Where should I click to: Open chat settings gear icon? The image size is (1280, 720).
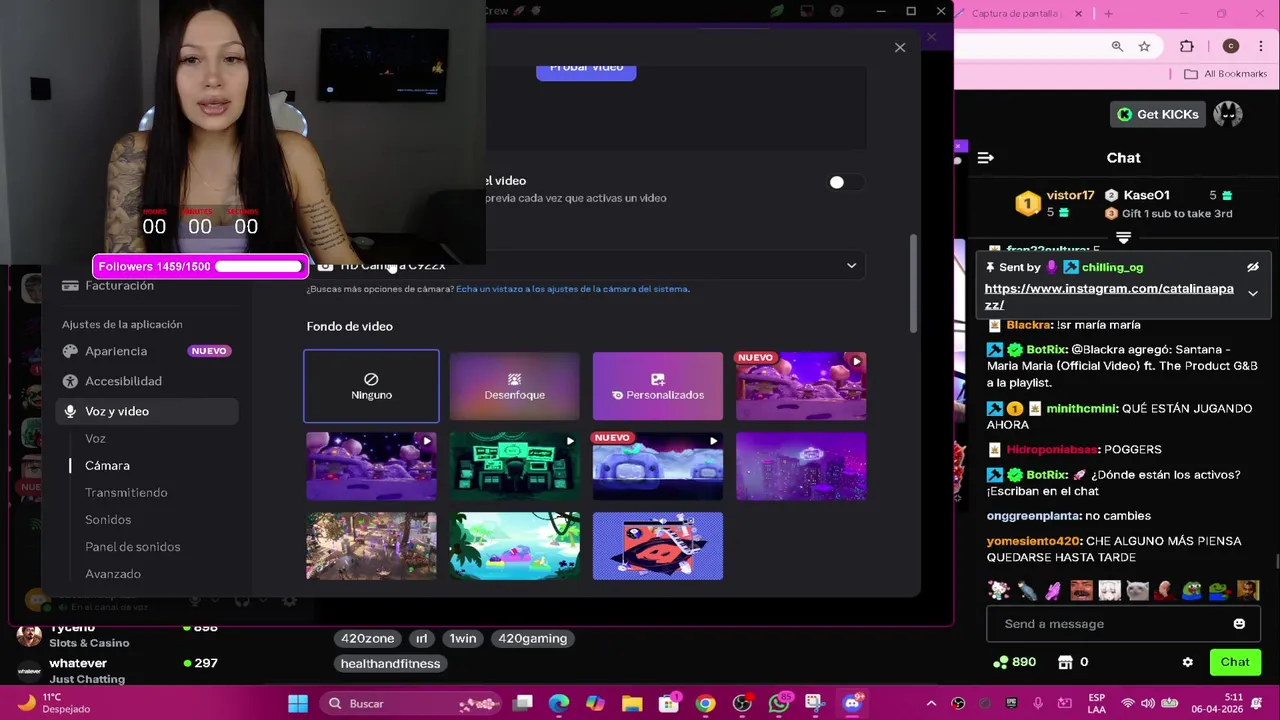click(1187, 662)
